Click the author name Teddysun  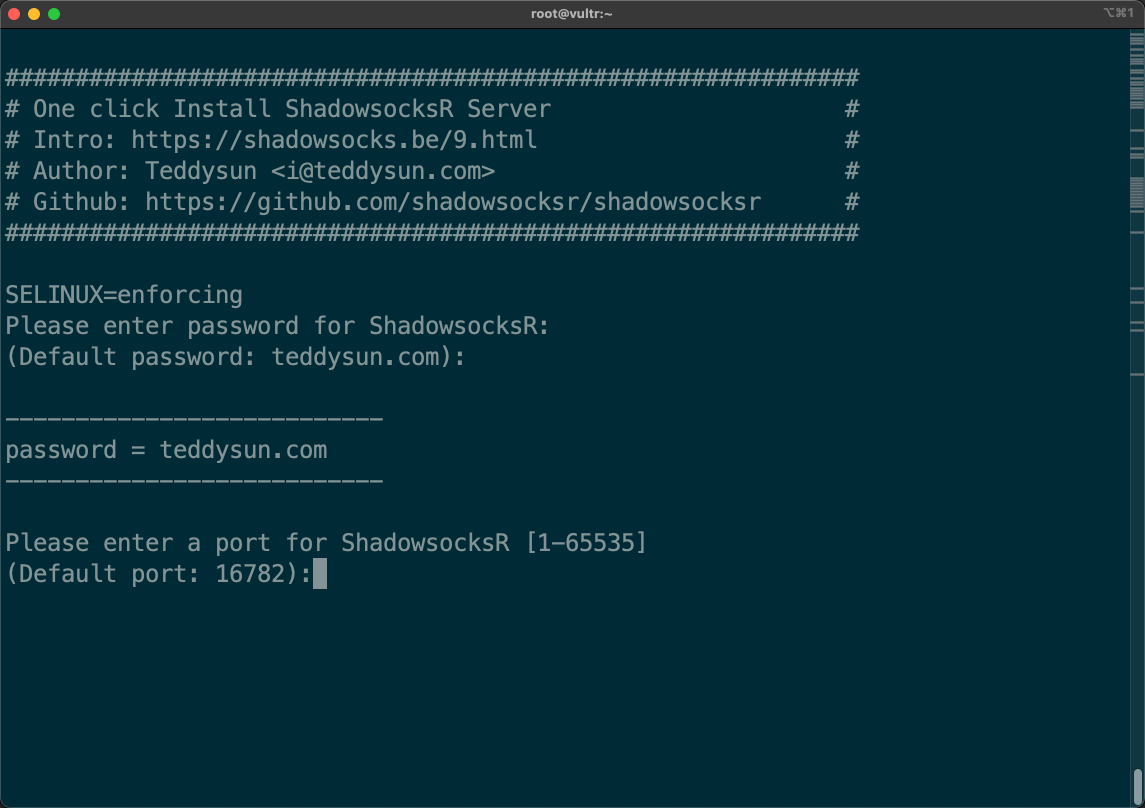201,171
